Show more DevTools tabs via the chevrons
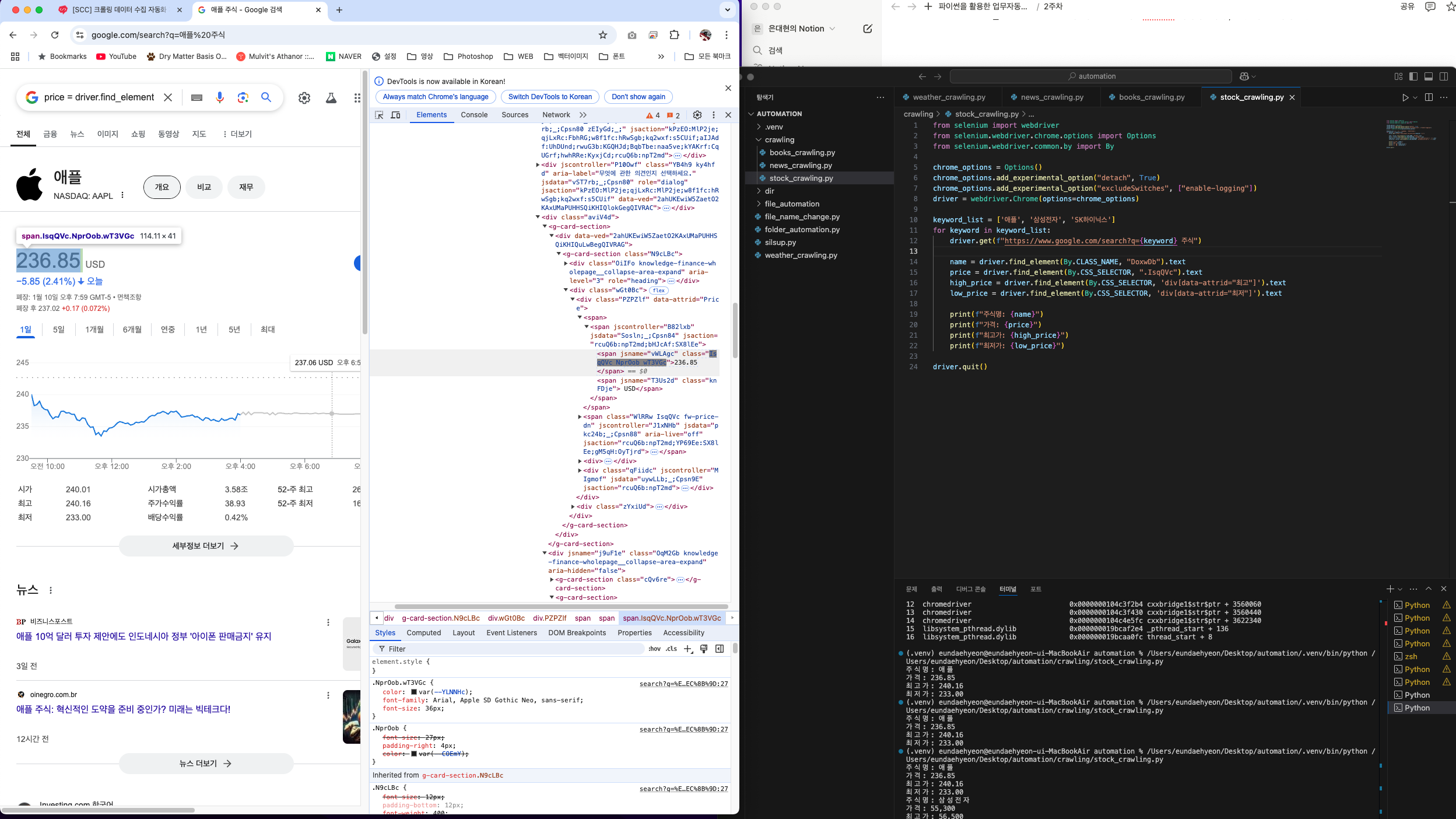The width and height of the screenshot is (1456, 819). point(583,115)
